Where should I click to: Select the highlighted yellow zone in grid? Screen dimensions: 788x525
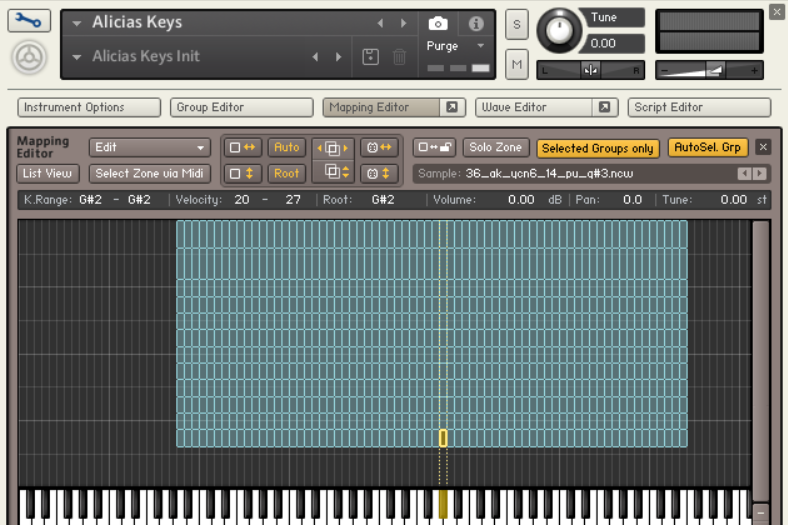pos(443,438)
